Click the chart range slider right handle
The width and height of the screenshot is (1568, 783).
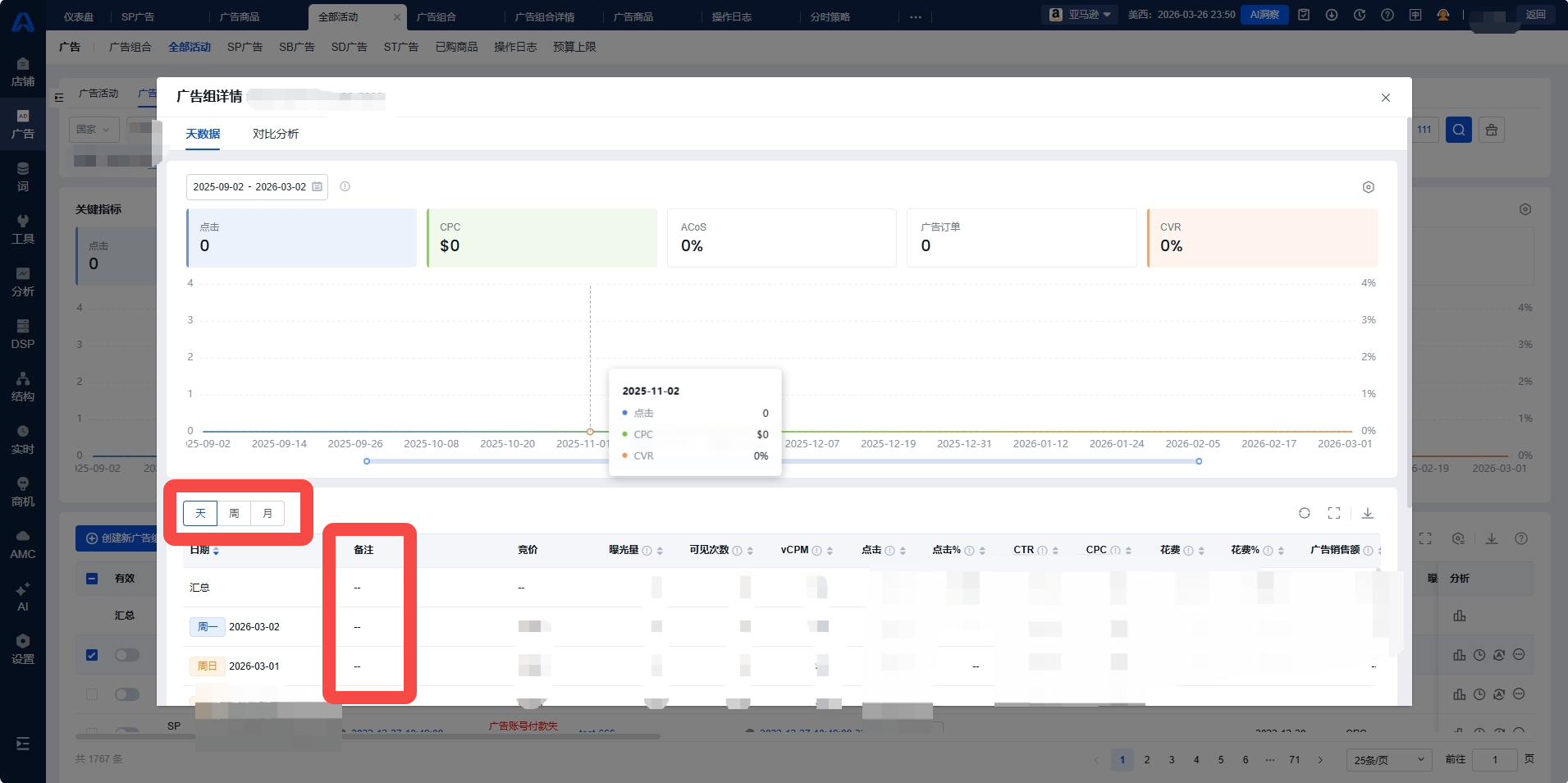click(x=1199, y=461)
